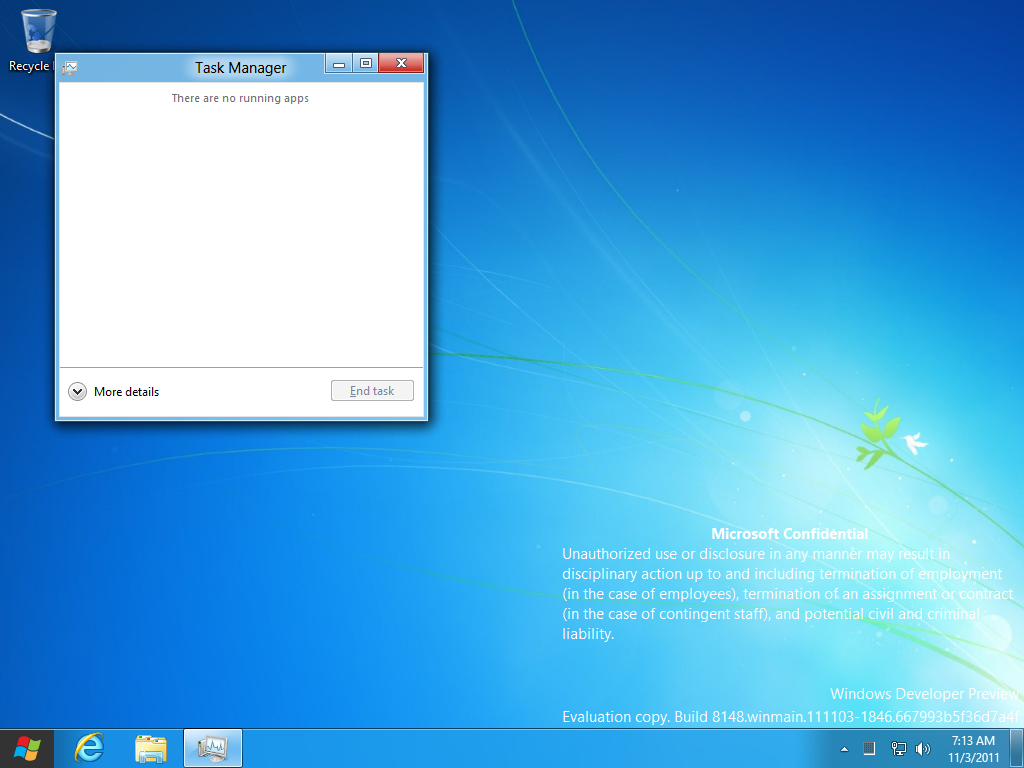Minimize the Task Manager window
The image size is (1024, 768).
339,63
